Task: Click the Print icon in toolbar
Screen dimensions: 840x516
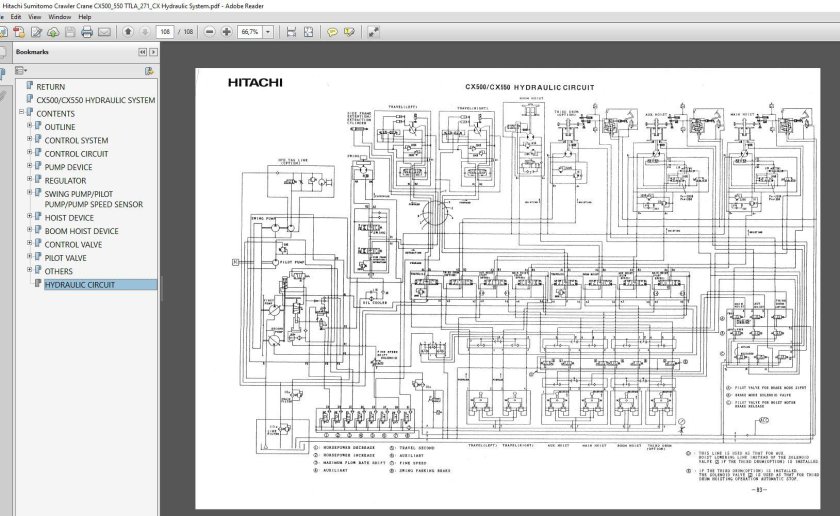Action: (87, 32)
